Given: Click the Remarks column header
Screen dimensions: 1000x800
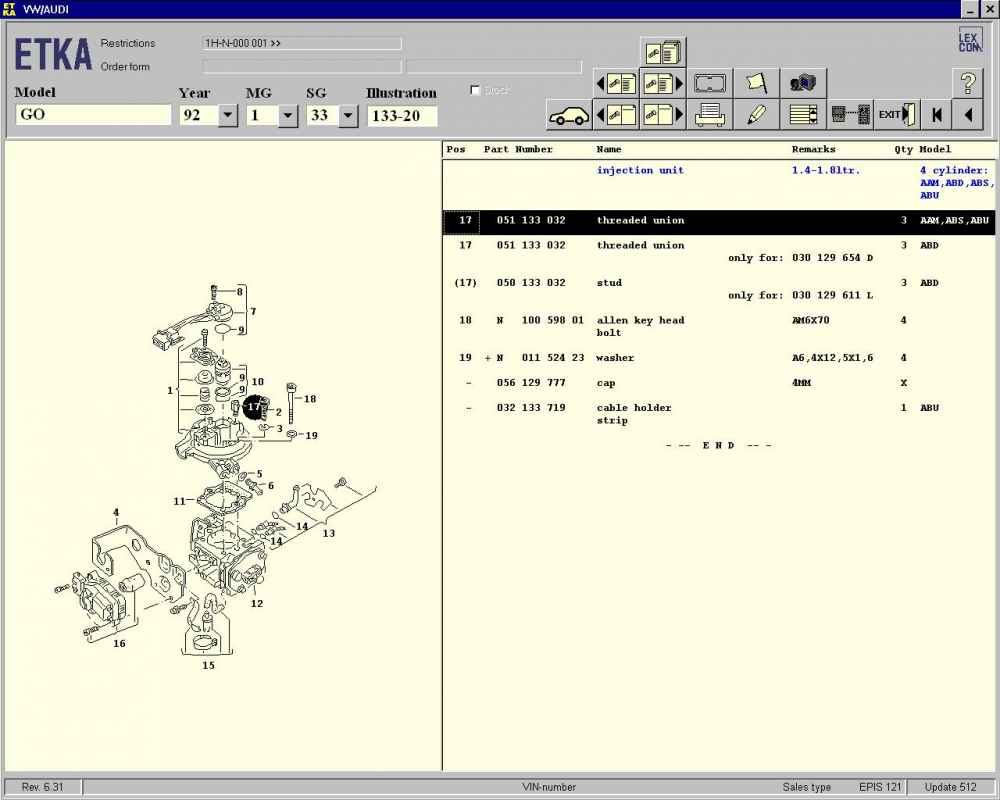Looking at the screenshot, I should coord(813,149).
